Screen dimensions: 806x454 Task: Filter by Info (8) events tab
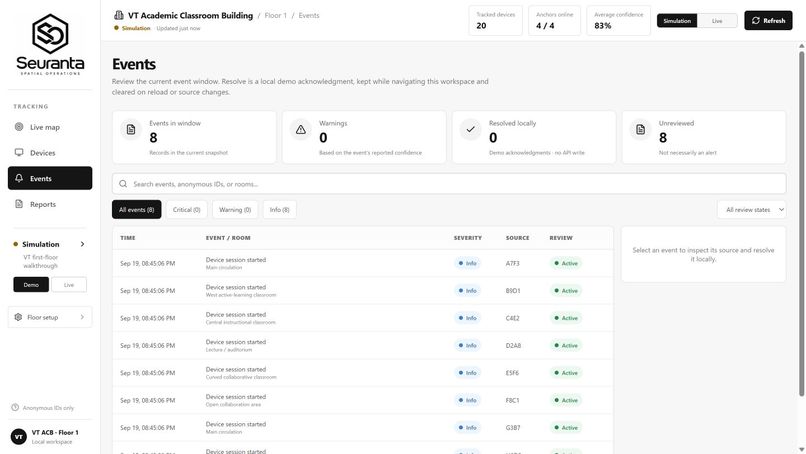[x=280, y=210]
